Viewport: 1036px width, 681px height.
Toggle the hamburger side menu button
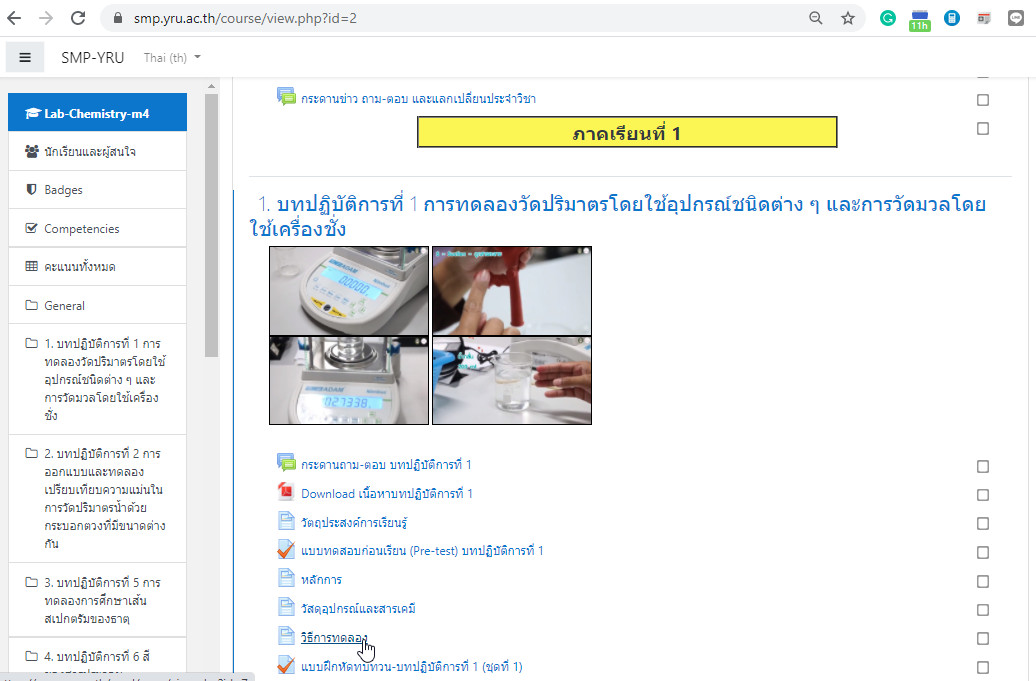(25, 57)
